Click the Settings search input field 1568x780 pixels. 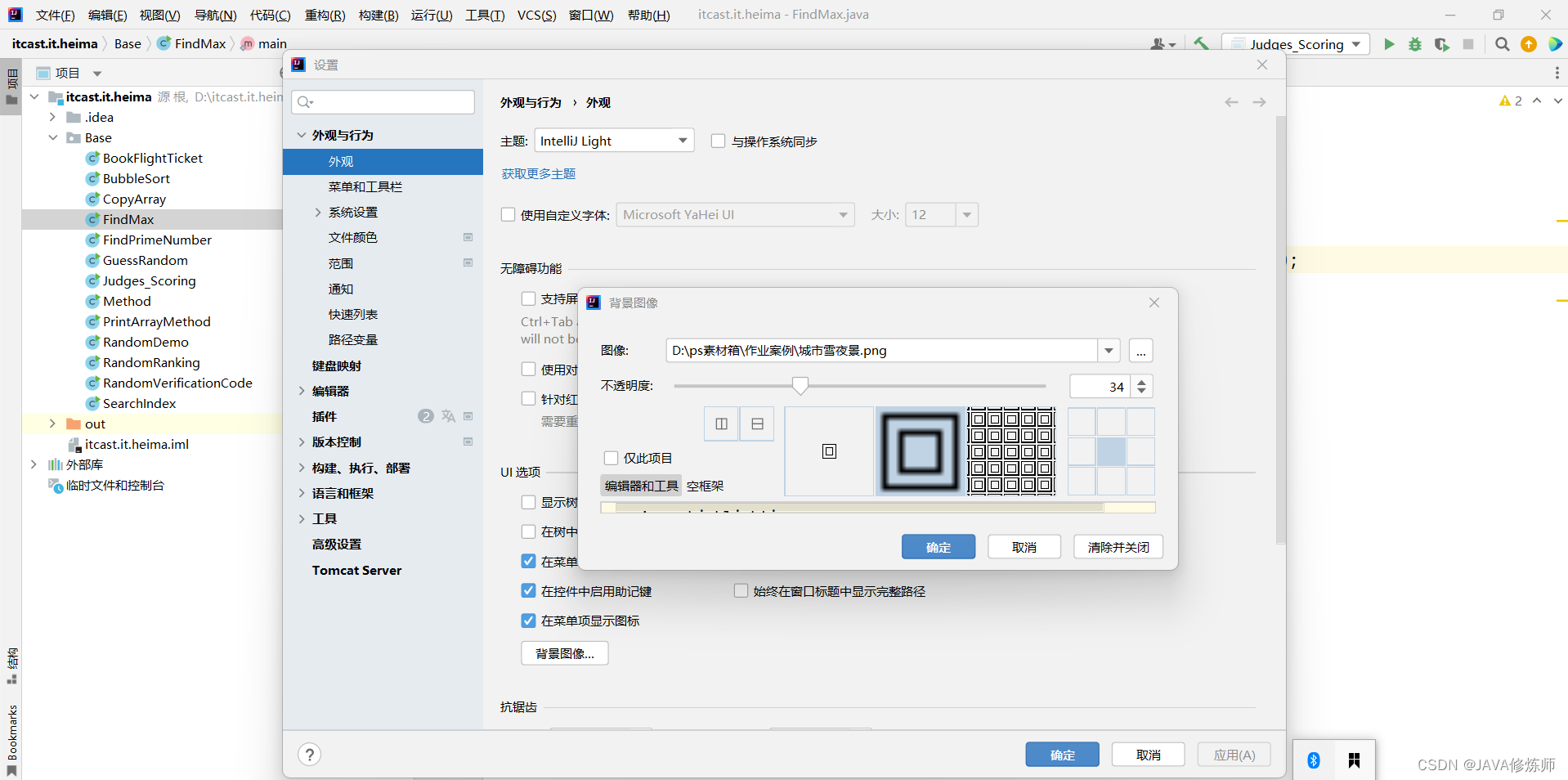[383, 101]
